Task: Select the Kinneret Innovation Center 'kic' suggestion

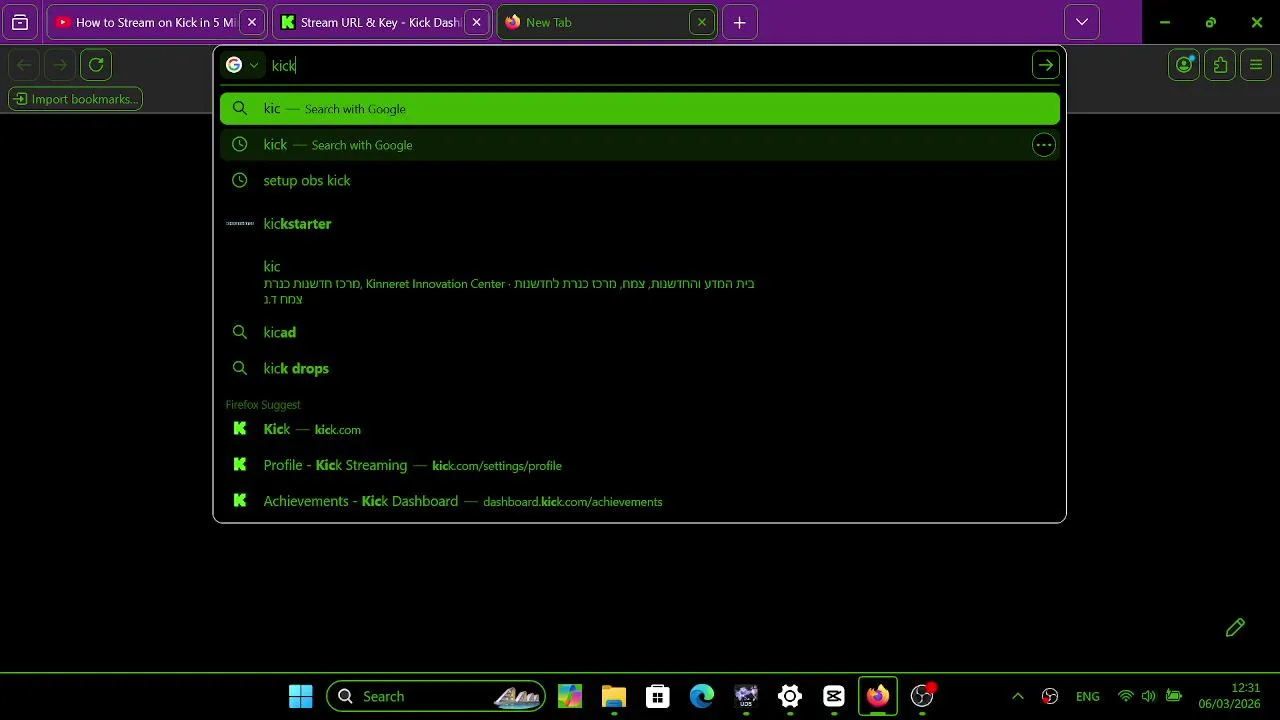Action: [640, 282]
